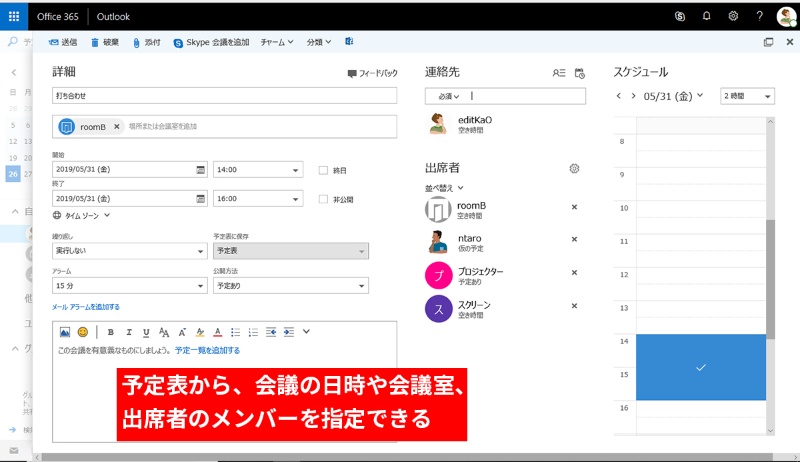Image resolution: width=800 pixels, height=462 pixels.
Task: Remove roomB from attendees
Action: coord(574,207)
